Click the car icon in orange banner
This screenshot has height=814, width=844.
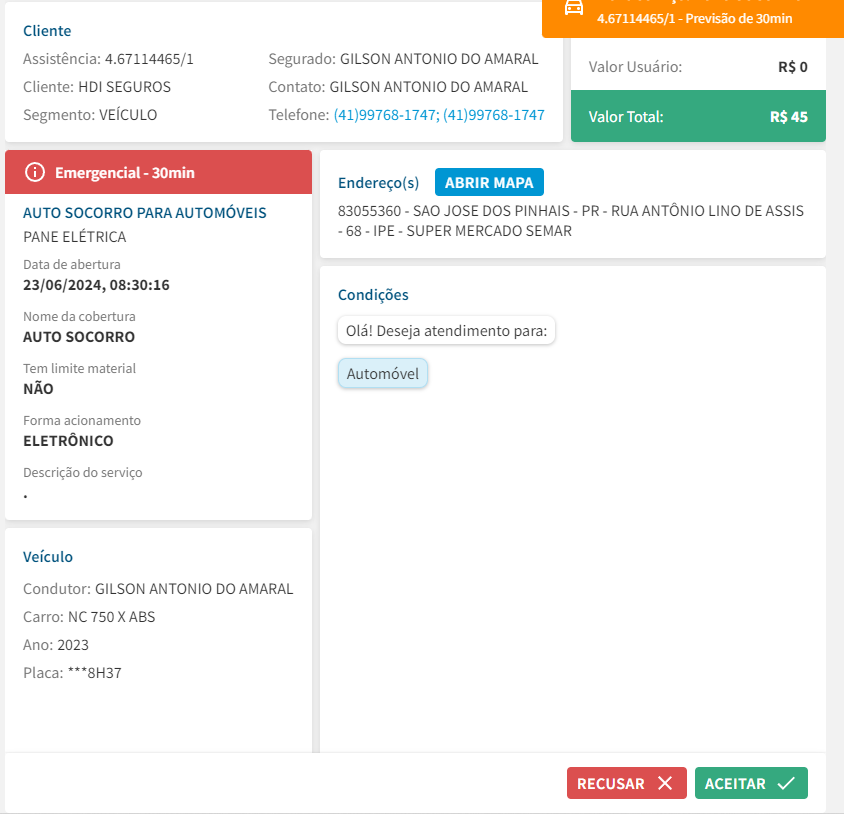click(574, 8)
